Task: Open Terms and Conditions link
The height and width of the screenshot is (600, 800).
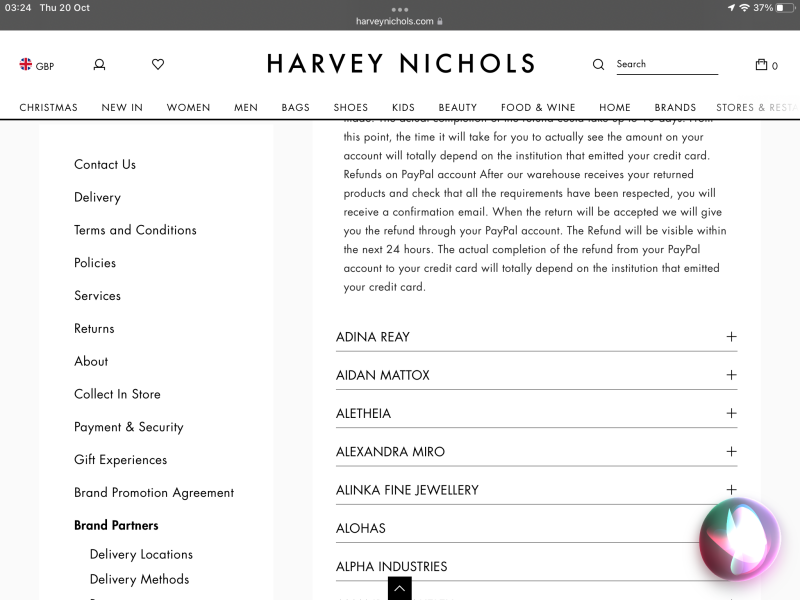Action: click(x=135, y=230)
